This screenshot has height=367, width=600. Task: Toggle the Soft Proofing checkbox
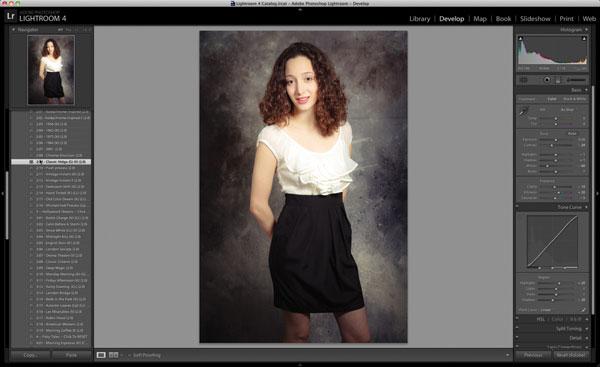click(130, 356)
